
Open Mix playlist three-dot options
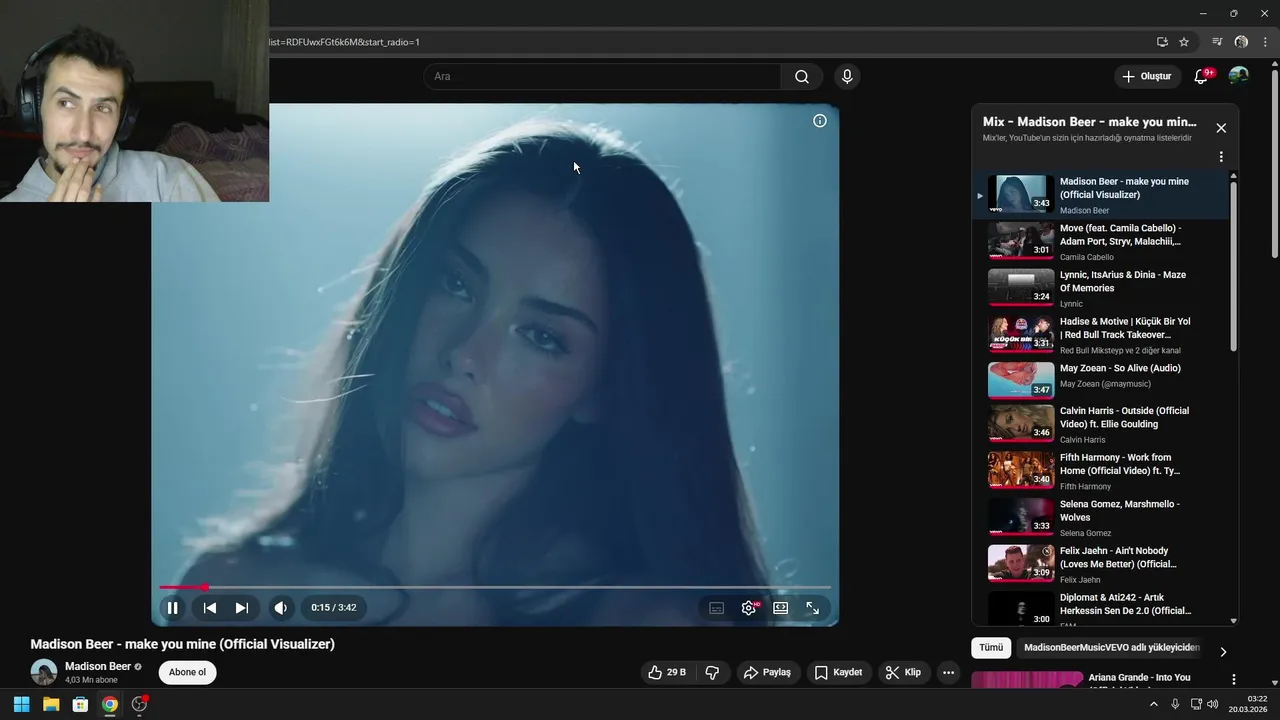pyautogui.click(x=1221, y=157)
